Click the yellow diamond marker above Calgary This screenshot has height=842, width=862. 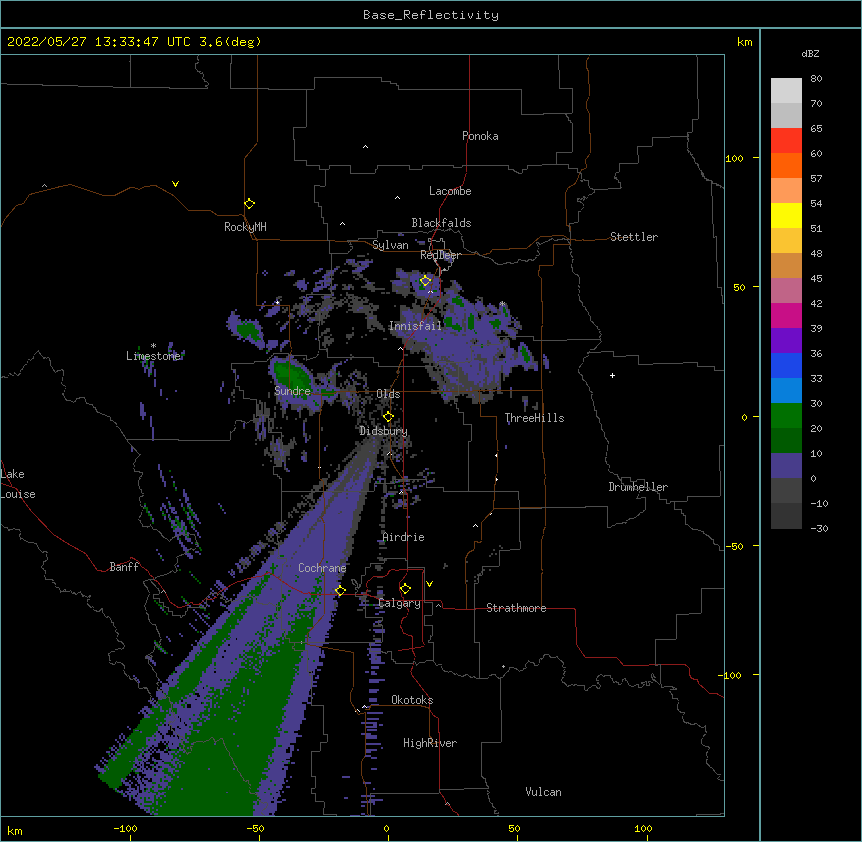click(x=405, y=589)
